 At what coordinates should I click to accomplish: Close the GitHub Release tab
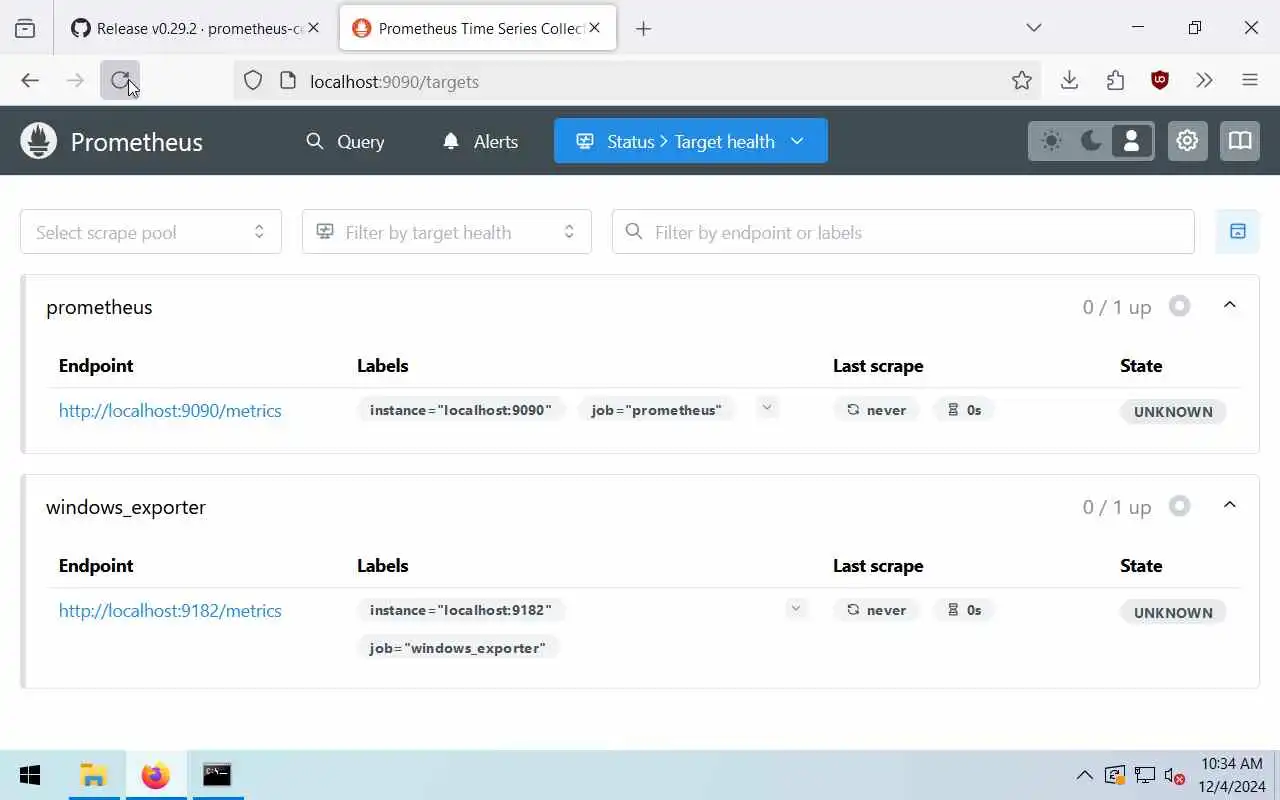pyautogui.click(x=313, y=28)
